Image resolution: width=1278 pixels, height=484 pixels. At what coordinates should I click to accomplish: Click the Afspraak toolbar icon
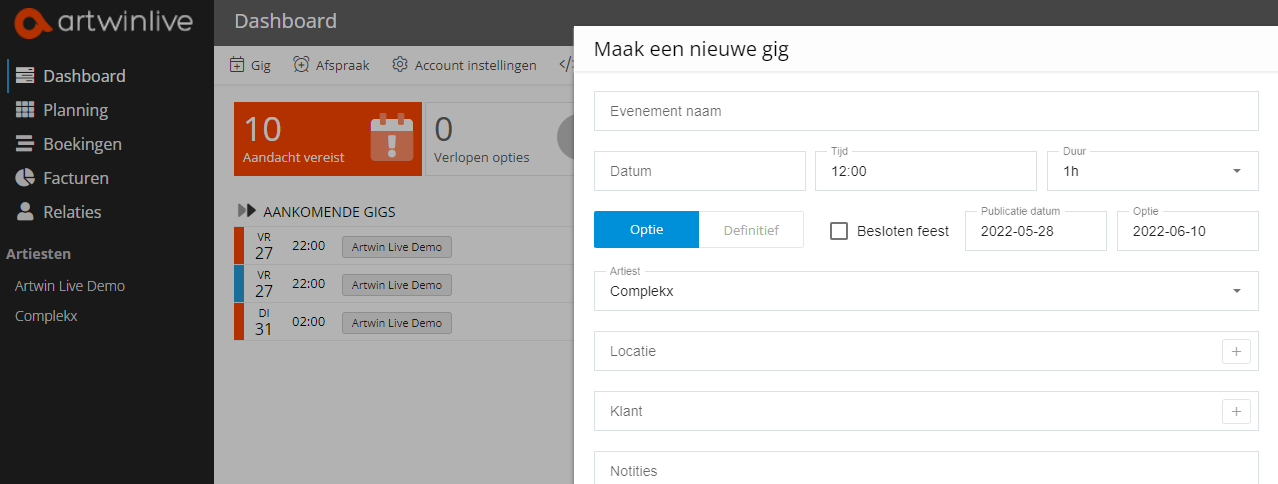pos(301,65)
